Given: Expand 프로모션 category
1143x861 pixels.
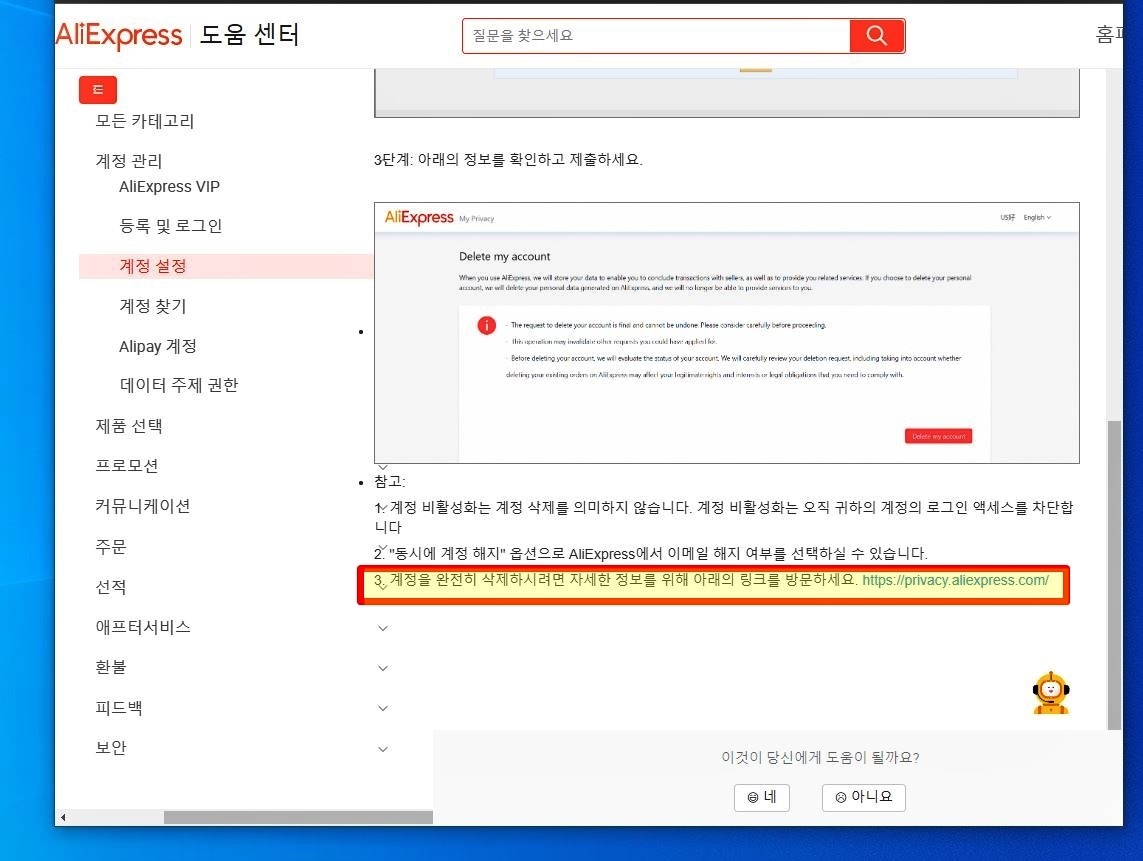Looking at the screenshot, I should 127,466.
